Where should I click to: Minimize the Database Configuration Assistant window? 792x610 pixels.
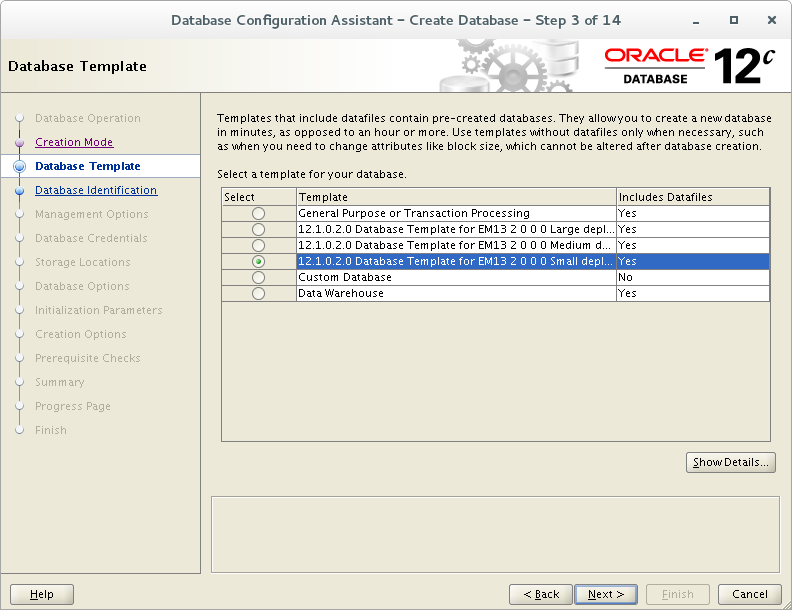[696, 21]
